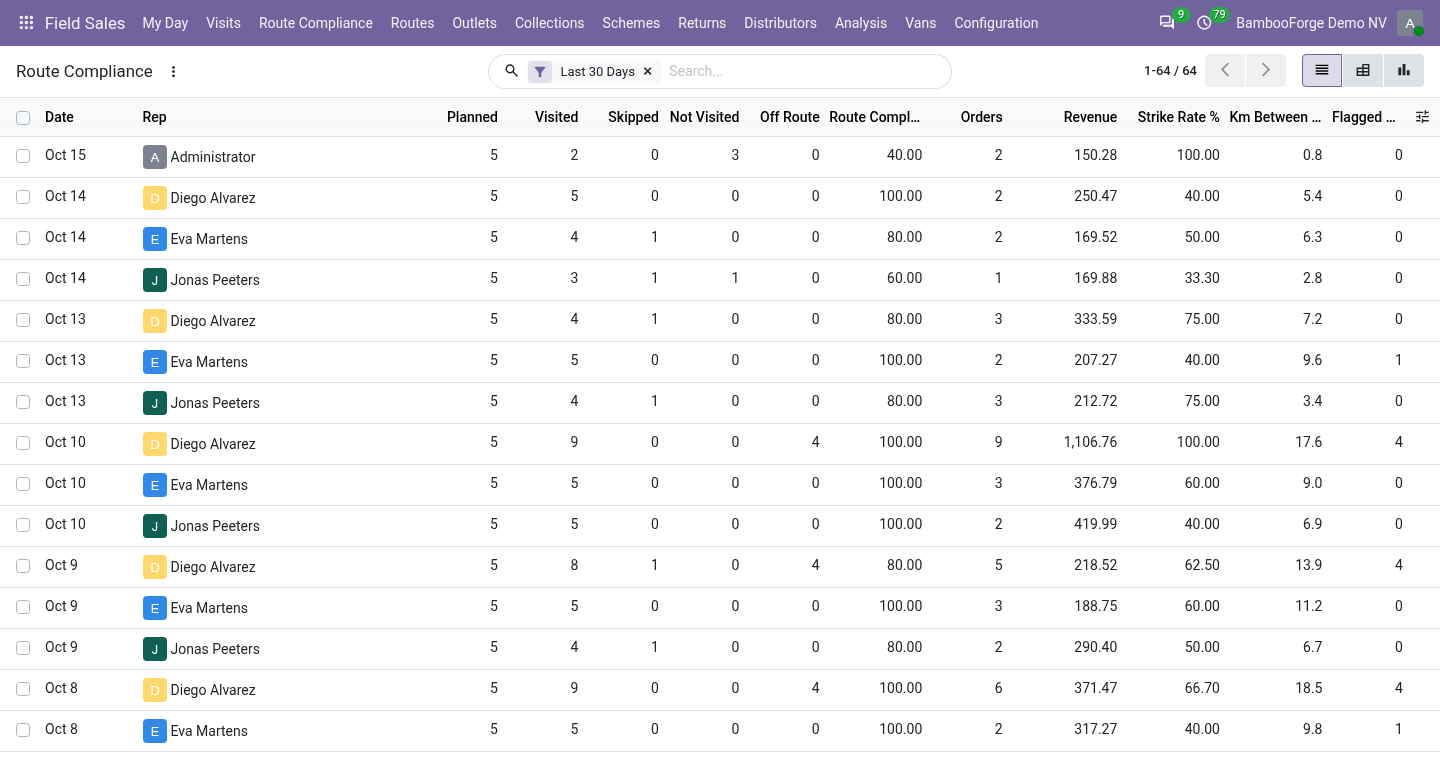Select the Oct 15 Administrator row checkbox

point(23,156)
